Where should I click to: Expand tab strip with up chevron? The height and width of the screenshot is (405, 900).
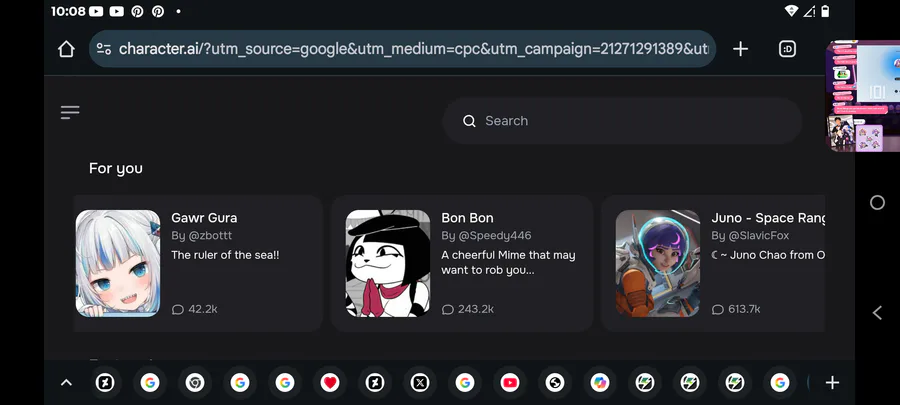67,383
